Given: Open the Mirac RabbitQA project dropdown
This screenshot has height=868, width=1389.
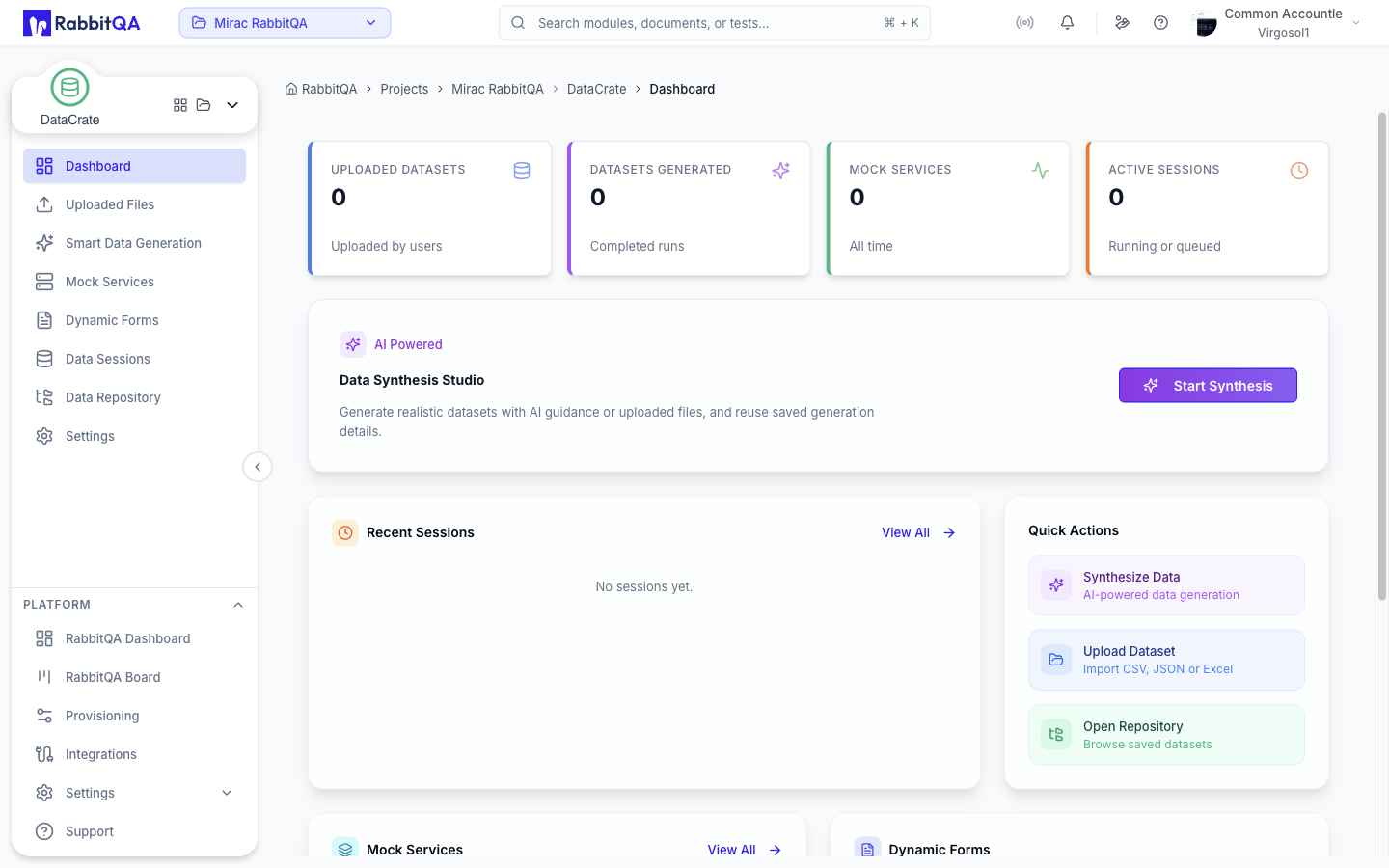Looking at the screenshot, I should click(285, 23).
